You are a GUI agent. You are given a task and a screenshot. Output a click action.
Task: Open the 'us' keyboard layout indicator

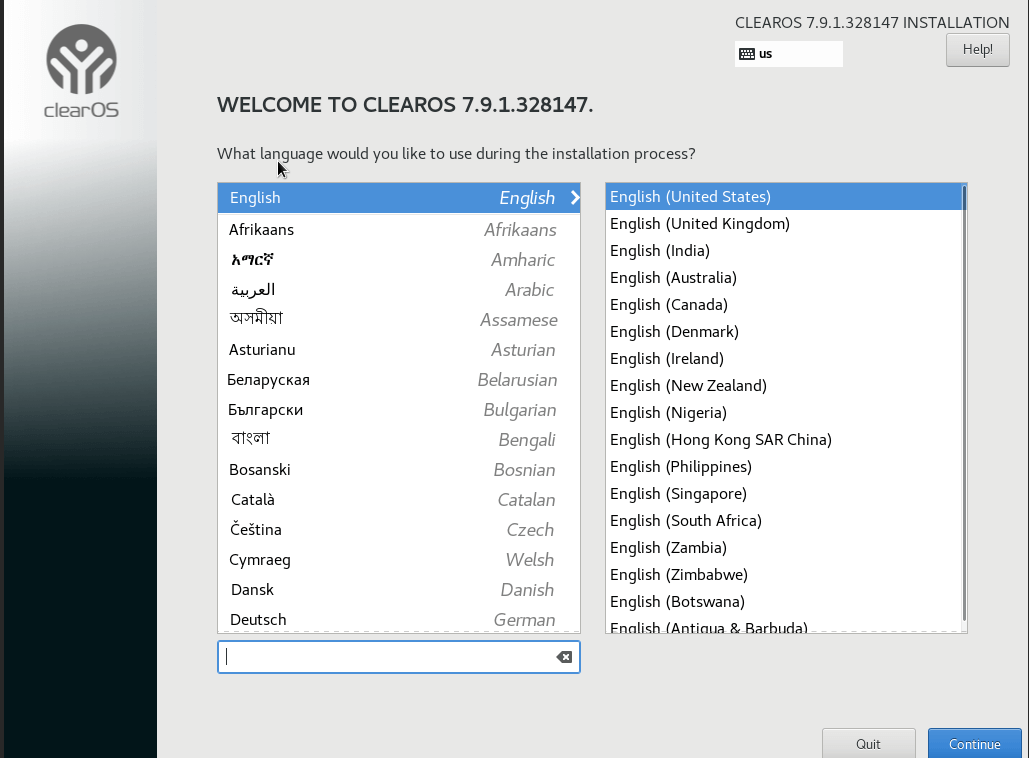pyautogui.click(x=789, y=53)
